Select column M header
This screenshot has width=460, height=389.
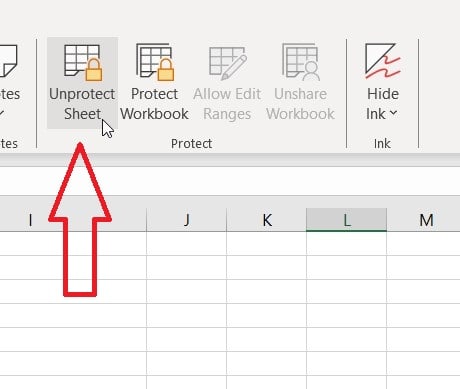[424, 220]
